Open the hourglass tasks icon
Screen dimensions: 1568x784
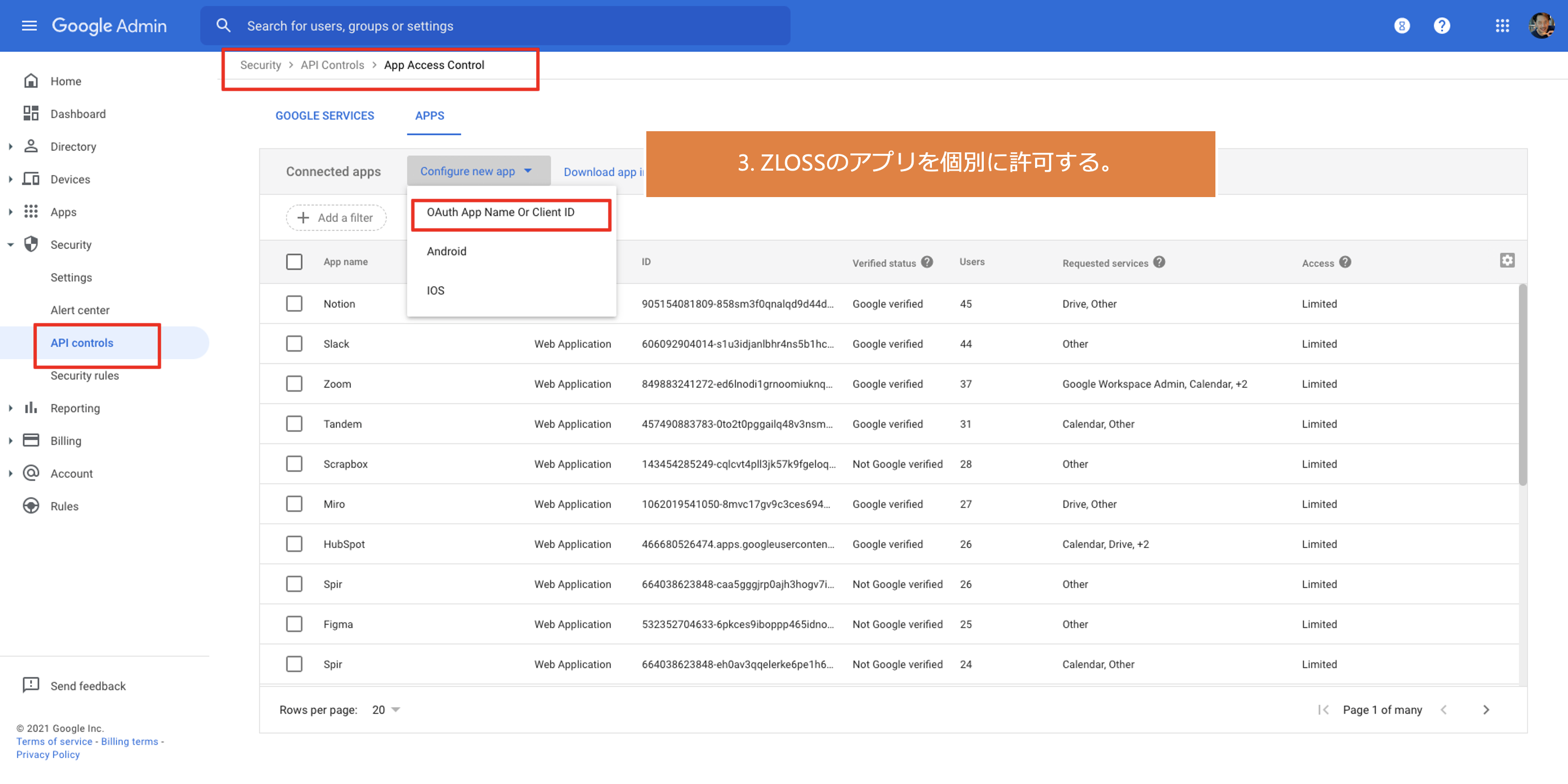click(x=1402, y=25)
